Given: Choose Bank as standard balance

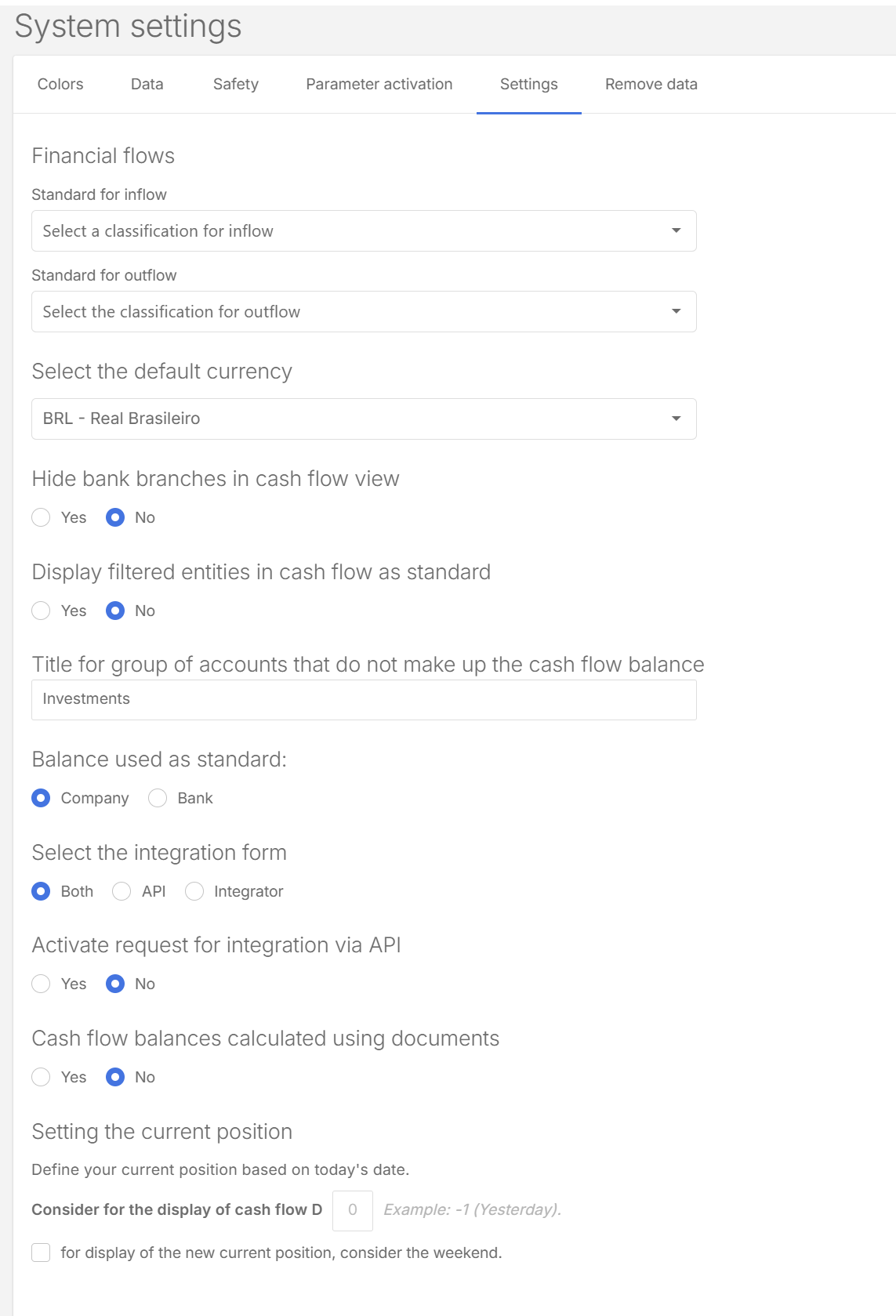Looking at the screenshot, I should [158, 798].
